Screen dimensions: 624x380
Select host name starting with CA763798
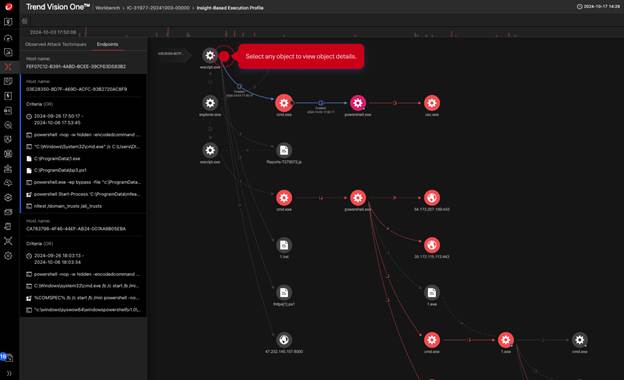pos(76,229)
